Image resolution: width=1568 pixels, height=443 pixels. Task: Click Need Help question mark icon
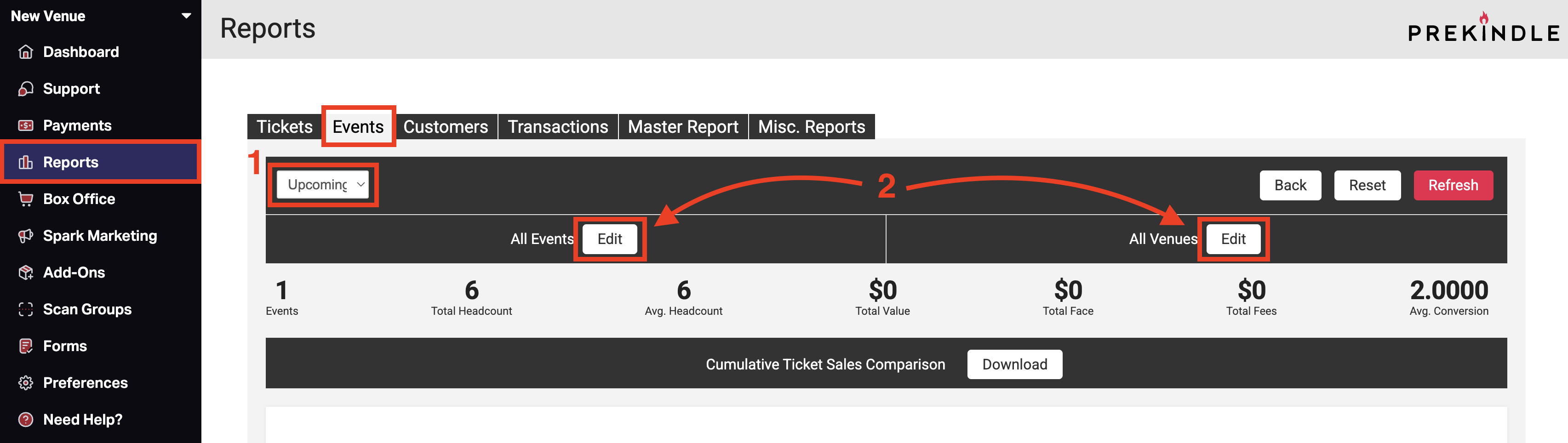pos(26,420)
